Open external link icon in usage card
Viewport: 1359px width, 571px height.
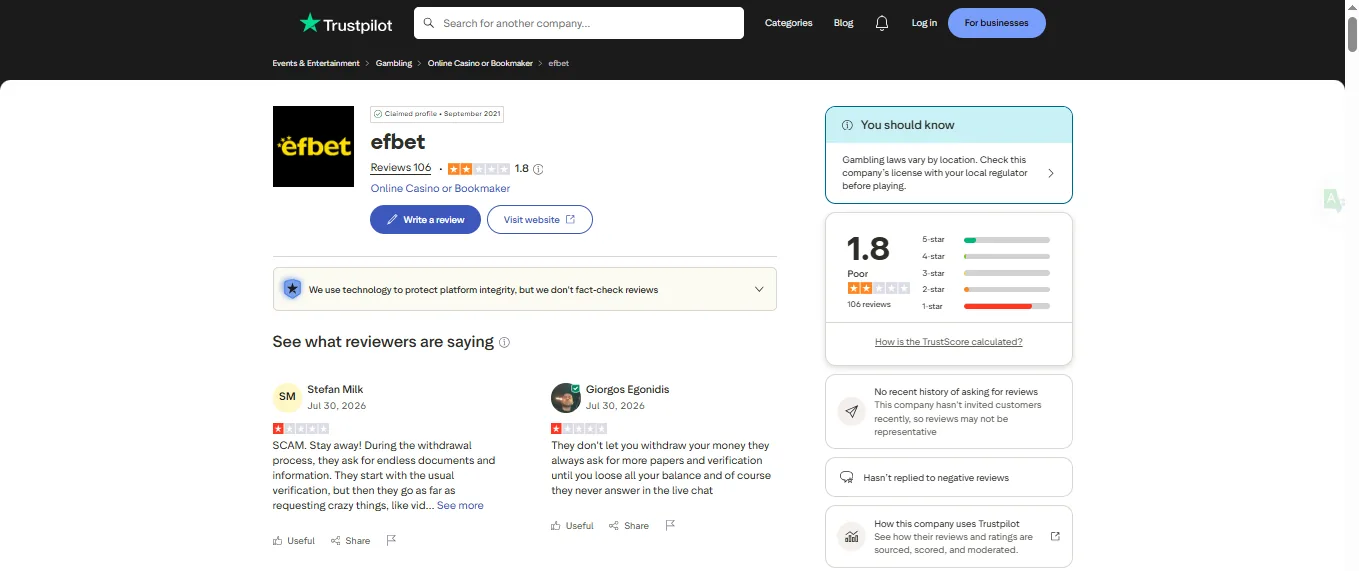(1055, 536)
